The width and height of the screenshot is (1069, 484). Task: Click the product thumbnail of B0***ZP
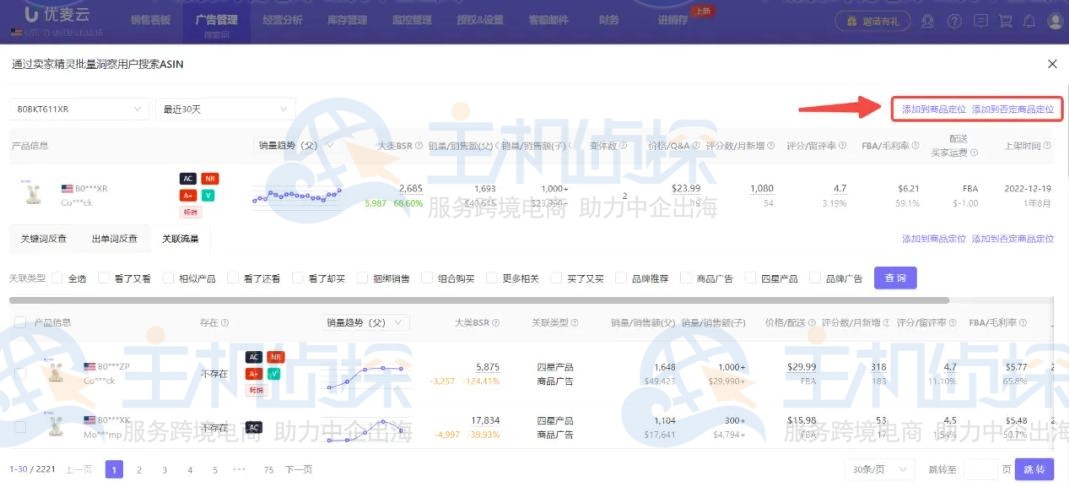[55, 372]
